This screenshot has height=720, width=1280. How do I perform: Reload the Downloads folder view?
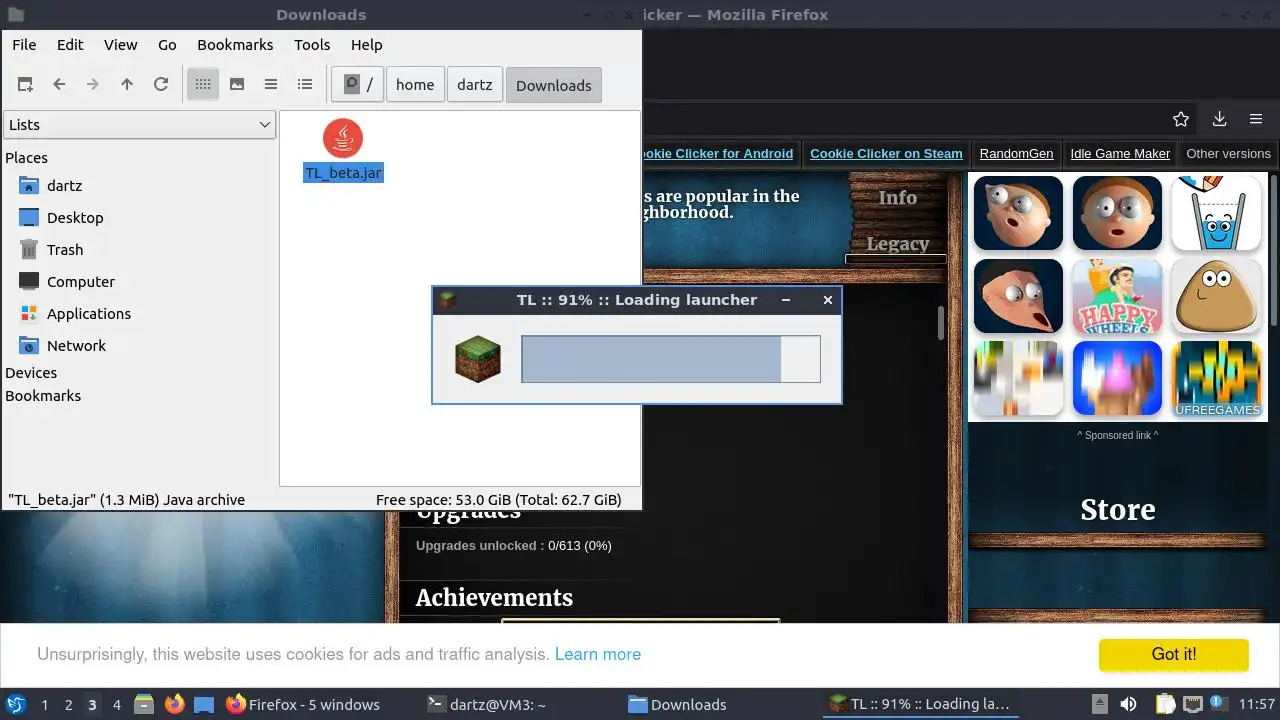[161, 85]
